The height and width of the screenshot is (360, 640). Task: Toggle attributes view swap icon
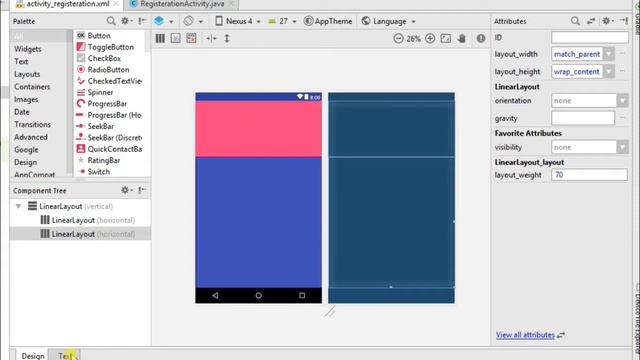point(591,21)
